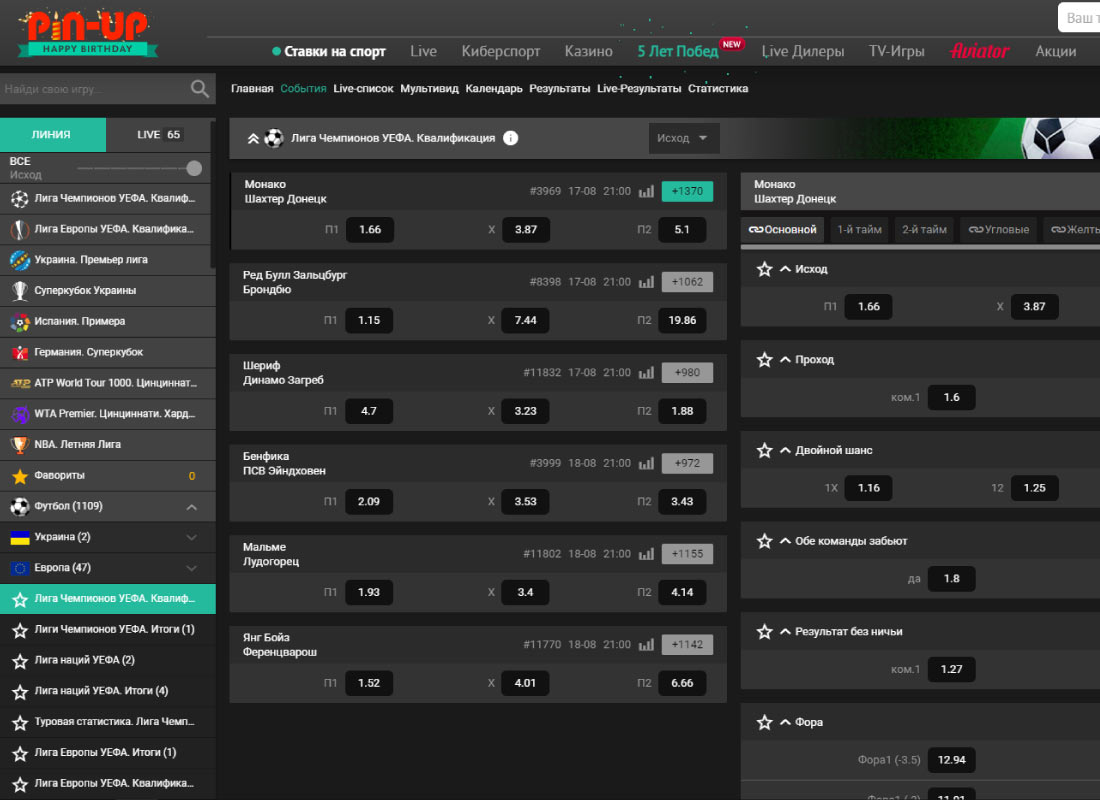Star Лига наций УЕФА (2) in sidebar
The width and height of the screenshot is (1100, 800).
pyautogui.click(x=18, y=660)
